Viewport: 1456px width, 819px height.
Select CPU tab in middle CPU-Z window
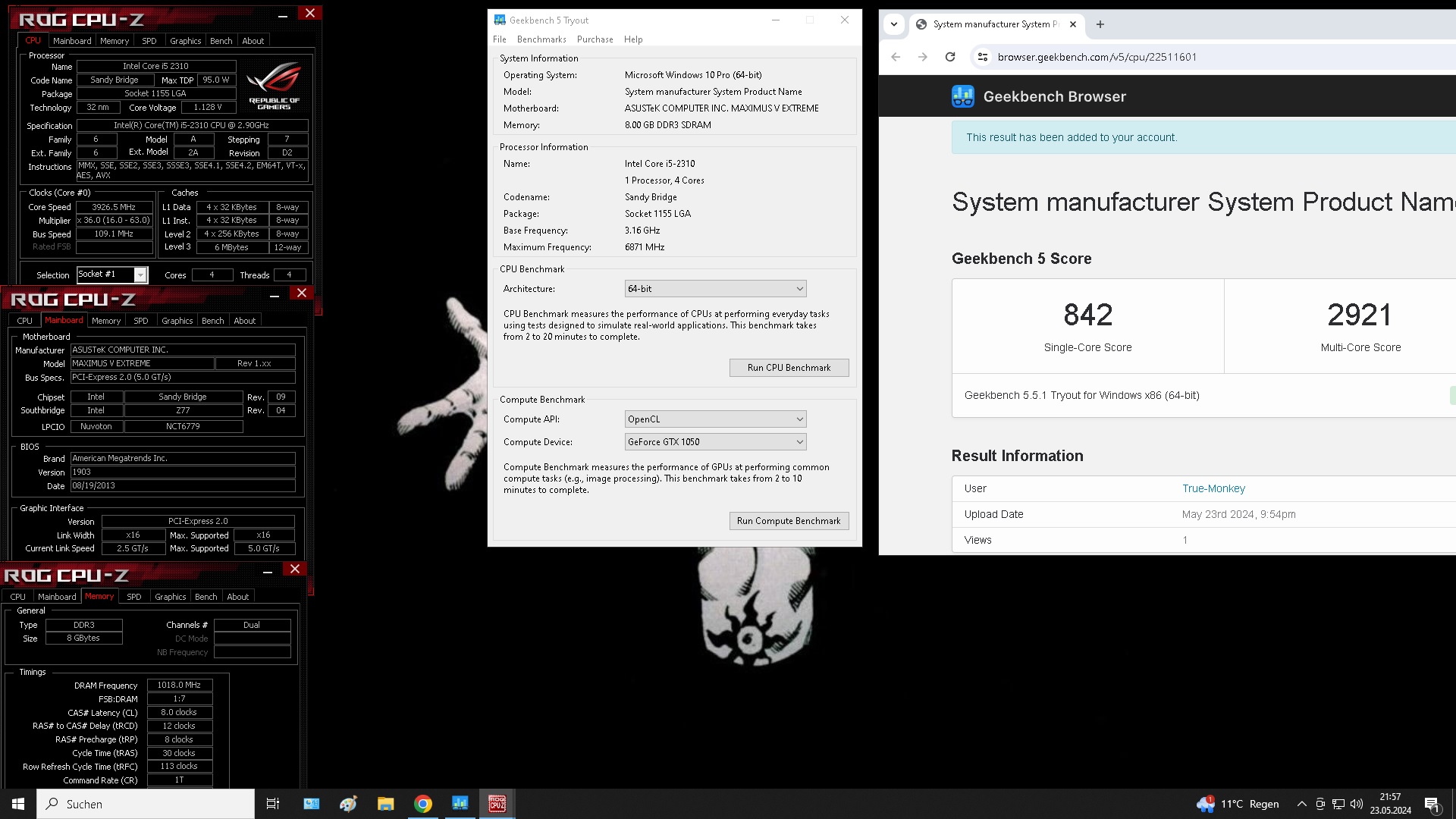coord(25,321)
